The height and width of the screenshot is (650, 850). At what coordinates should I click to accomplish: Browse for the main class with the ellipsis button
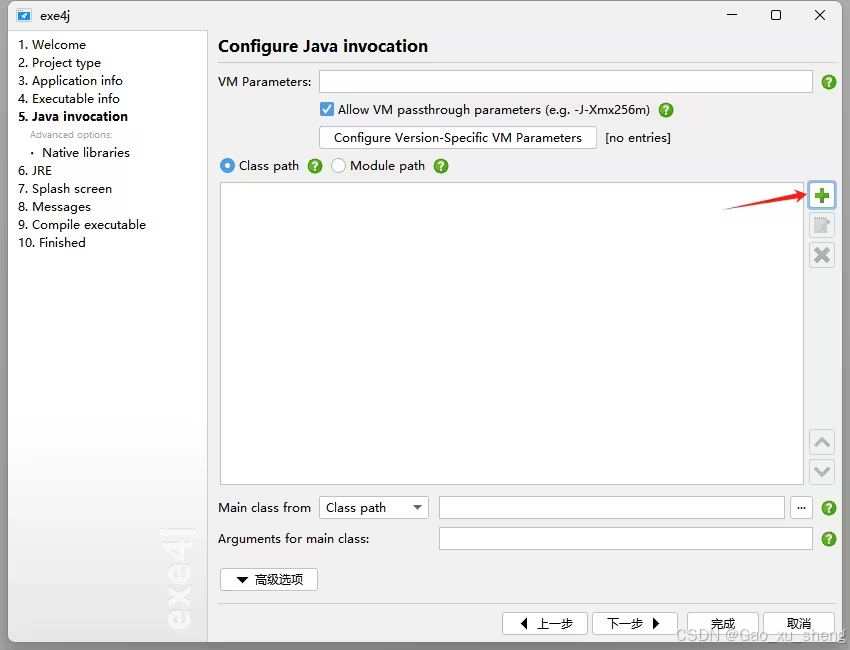[801, 508]
